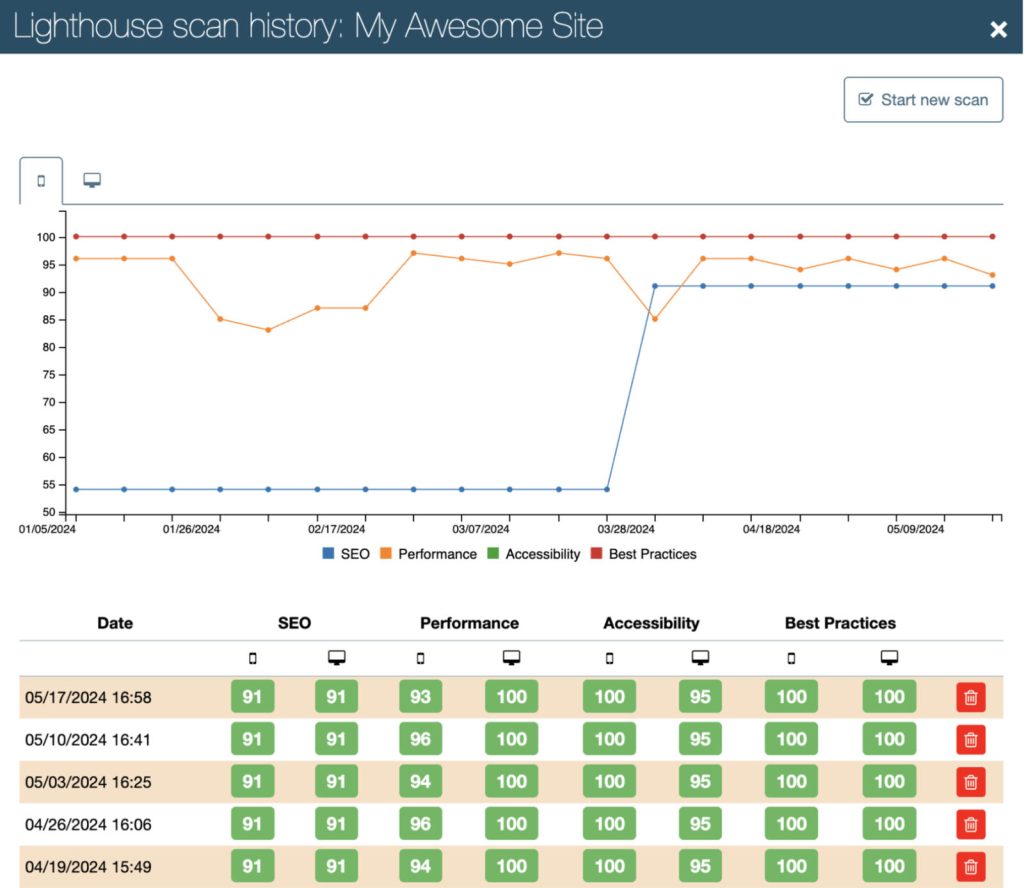Click the mobile icon under SEO column
The image size is (1024, 888).
253,658
